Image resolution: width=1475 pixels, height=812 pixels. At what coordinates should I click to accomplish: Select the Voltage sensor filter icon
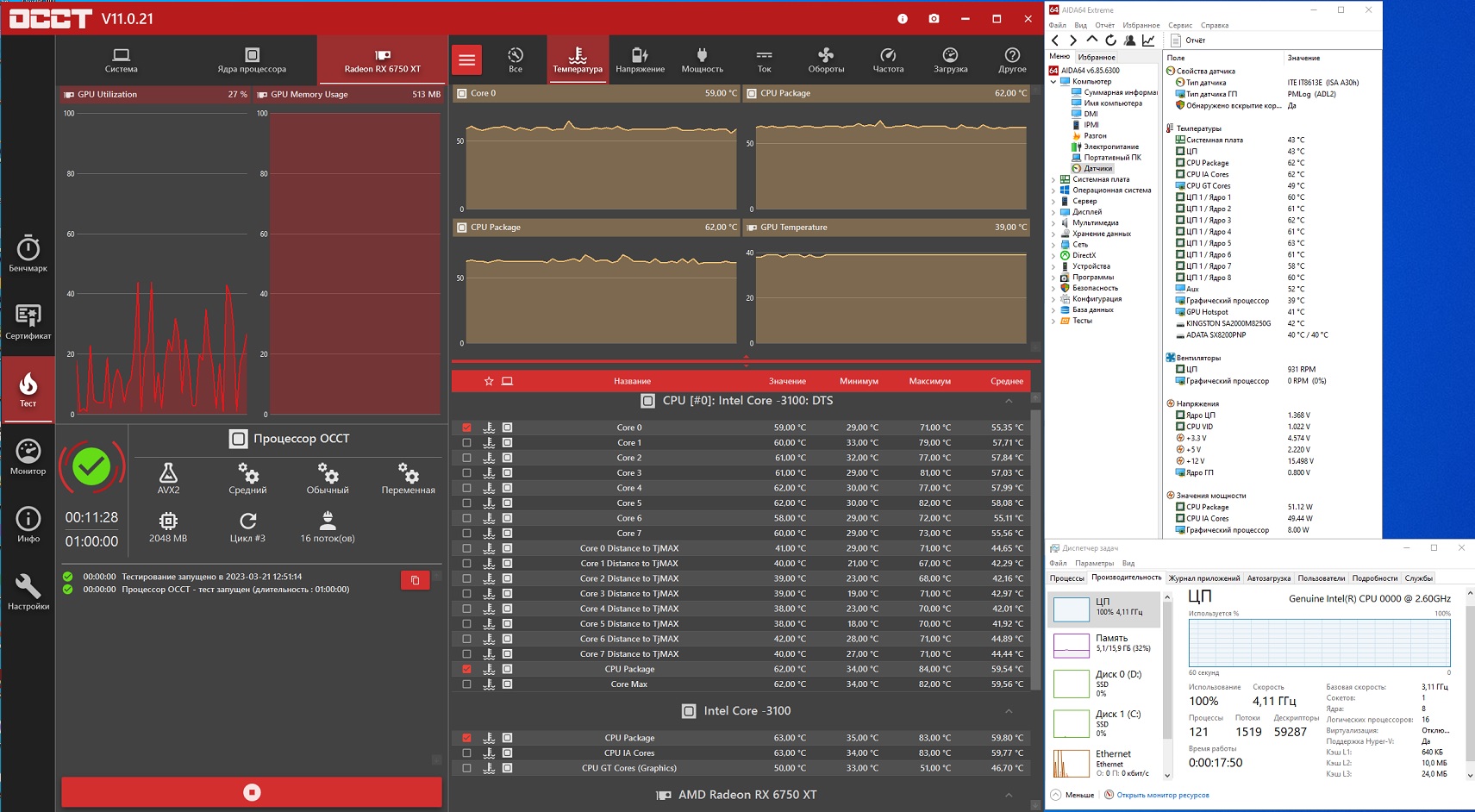coord(640,59)
